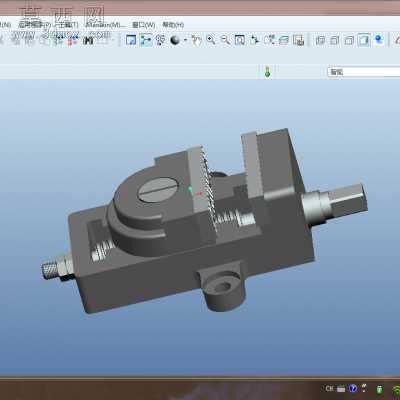Open the Manikin(M) menu
The height and width of the screenshot is (400, 400).
[105, 25]
